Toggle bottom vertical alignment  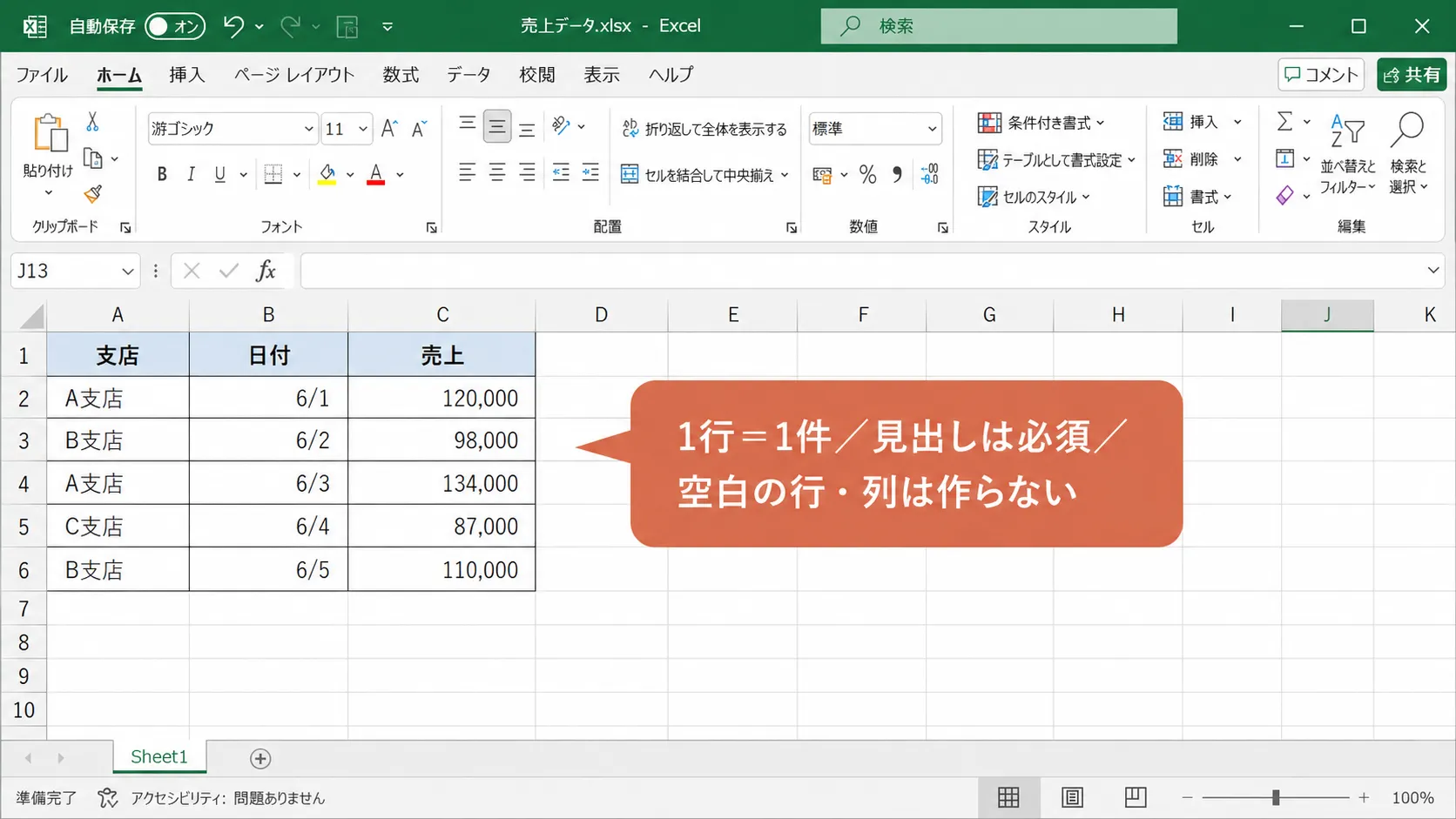(527, 129)
